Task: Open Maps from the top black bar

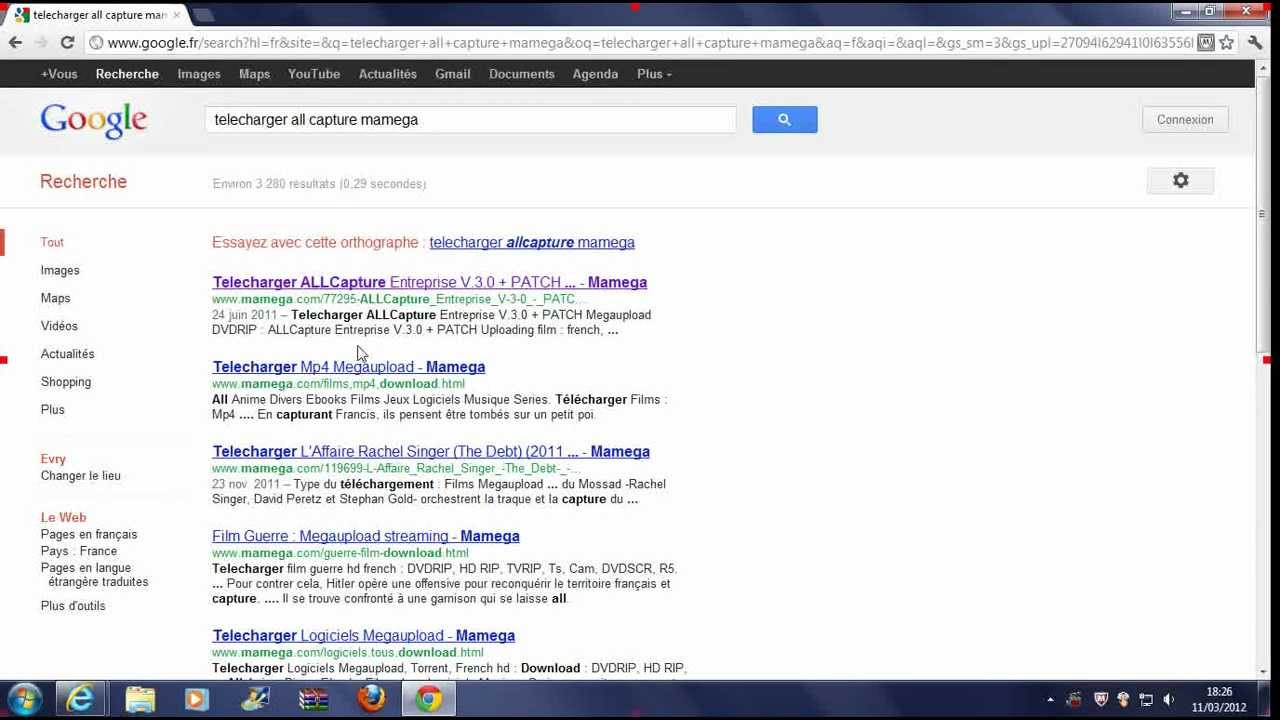Action: pos(254,74)
